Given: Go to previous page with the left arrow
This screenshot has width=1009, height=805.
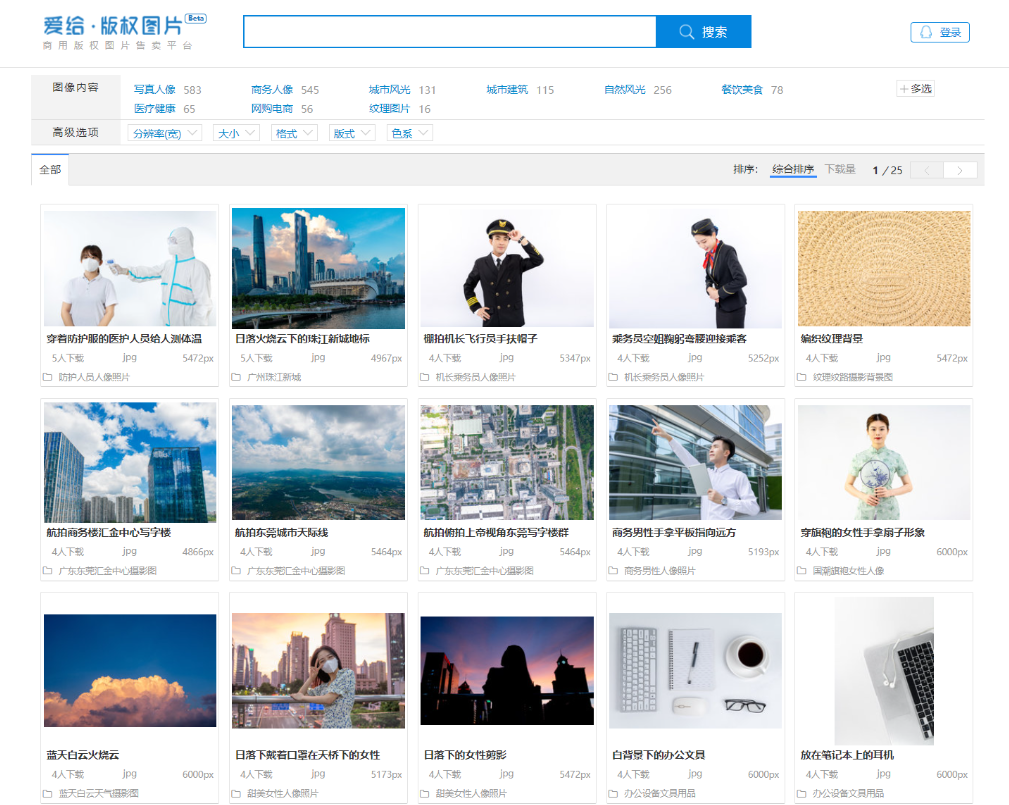Looking at the screenshot, I should coord(927,170).
